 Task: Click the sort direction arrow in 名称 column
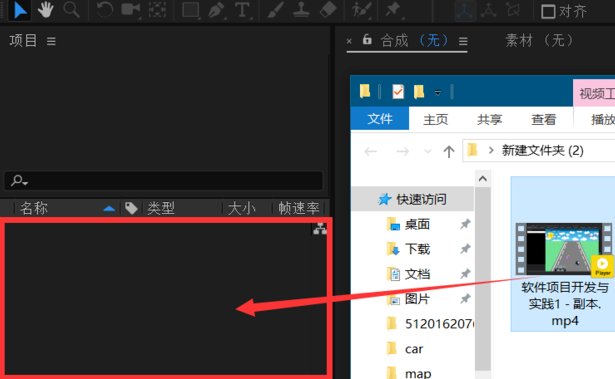coord(109,208)
